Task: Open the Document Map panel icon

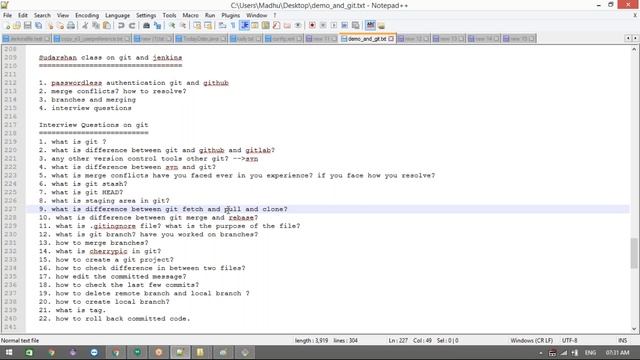Action: 265,25
